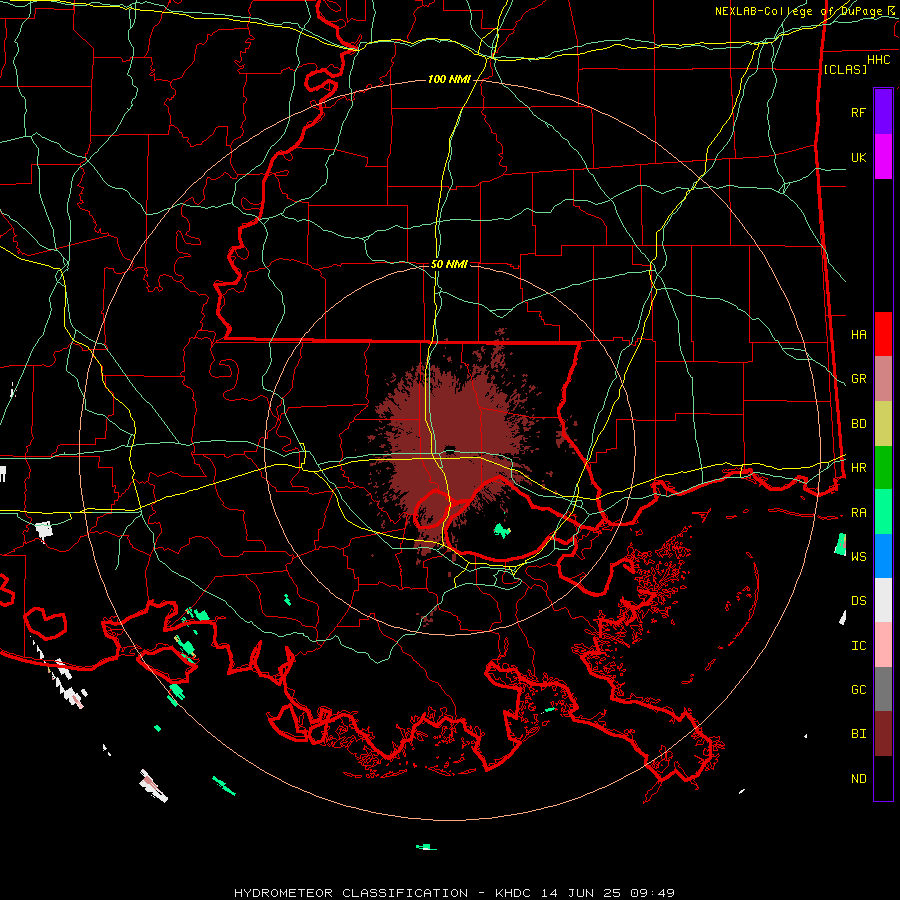Image resolution: width=900 pixels, height=900 pixels.
Task: Click the HR green legend swatch
Action: pos(883,467)
